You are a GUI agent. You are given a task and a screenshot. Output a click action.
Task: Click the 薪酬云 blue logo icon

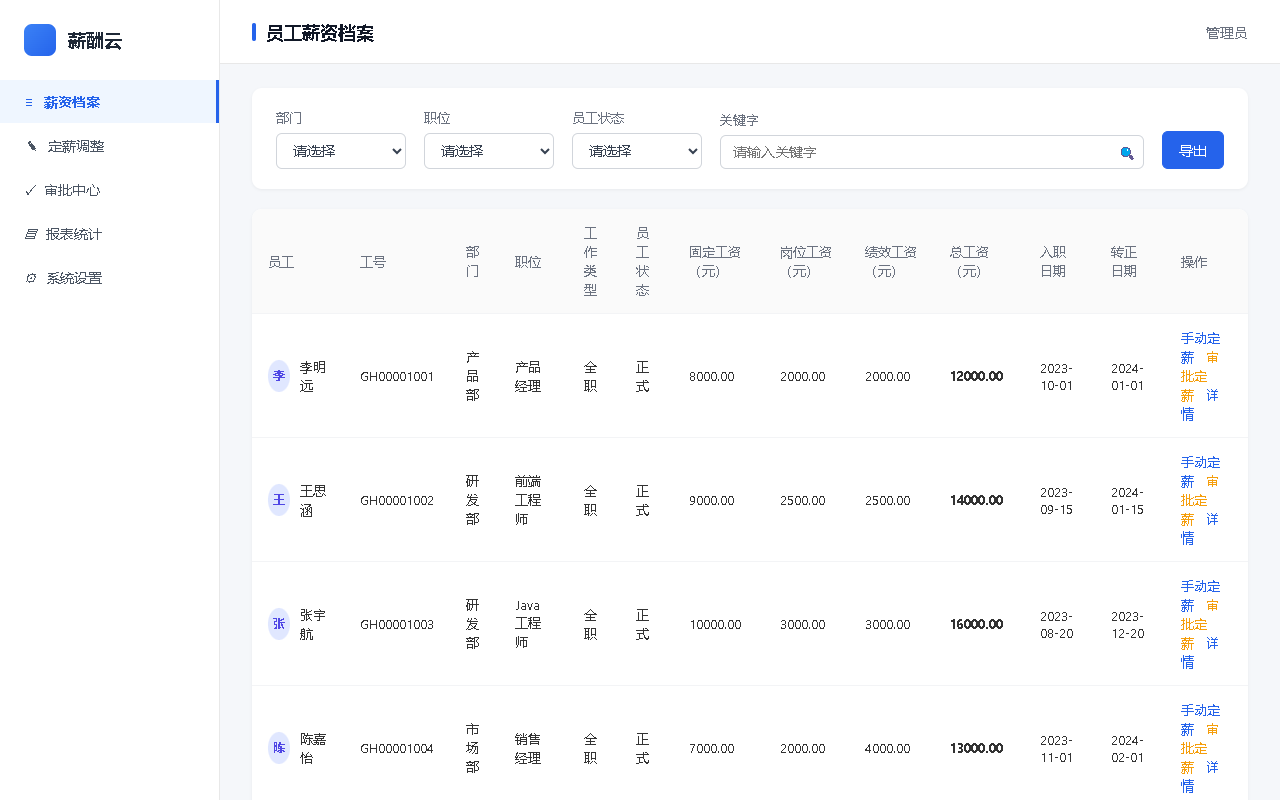pyautogui.click(x=40, y=40)
